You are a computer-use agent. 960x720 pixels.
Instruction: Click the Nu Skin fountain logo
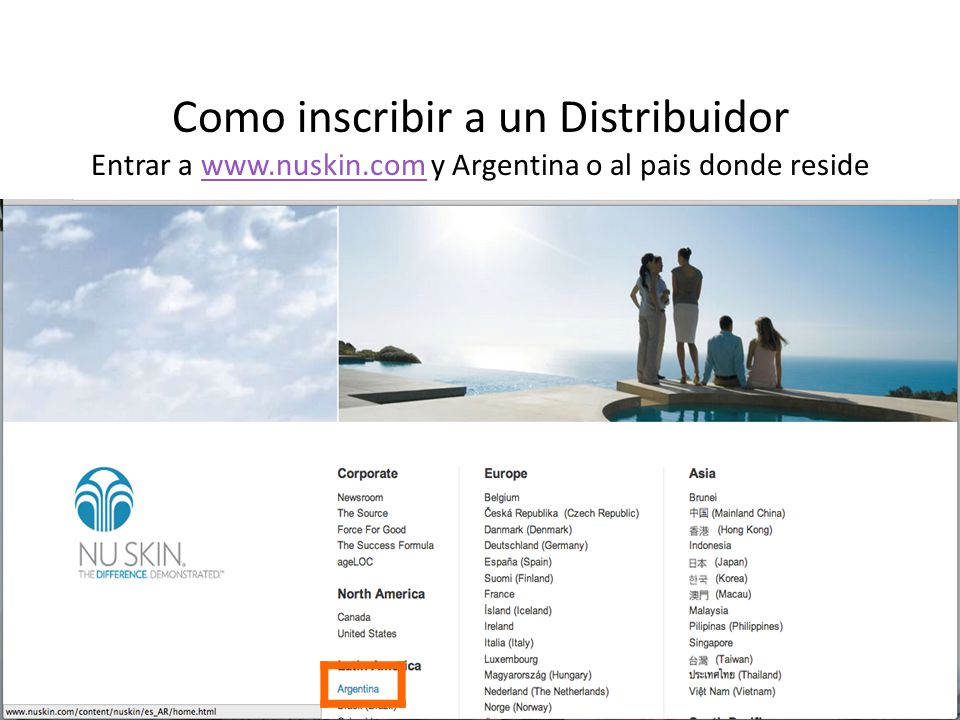(x=104, y=499)
